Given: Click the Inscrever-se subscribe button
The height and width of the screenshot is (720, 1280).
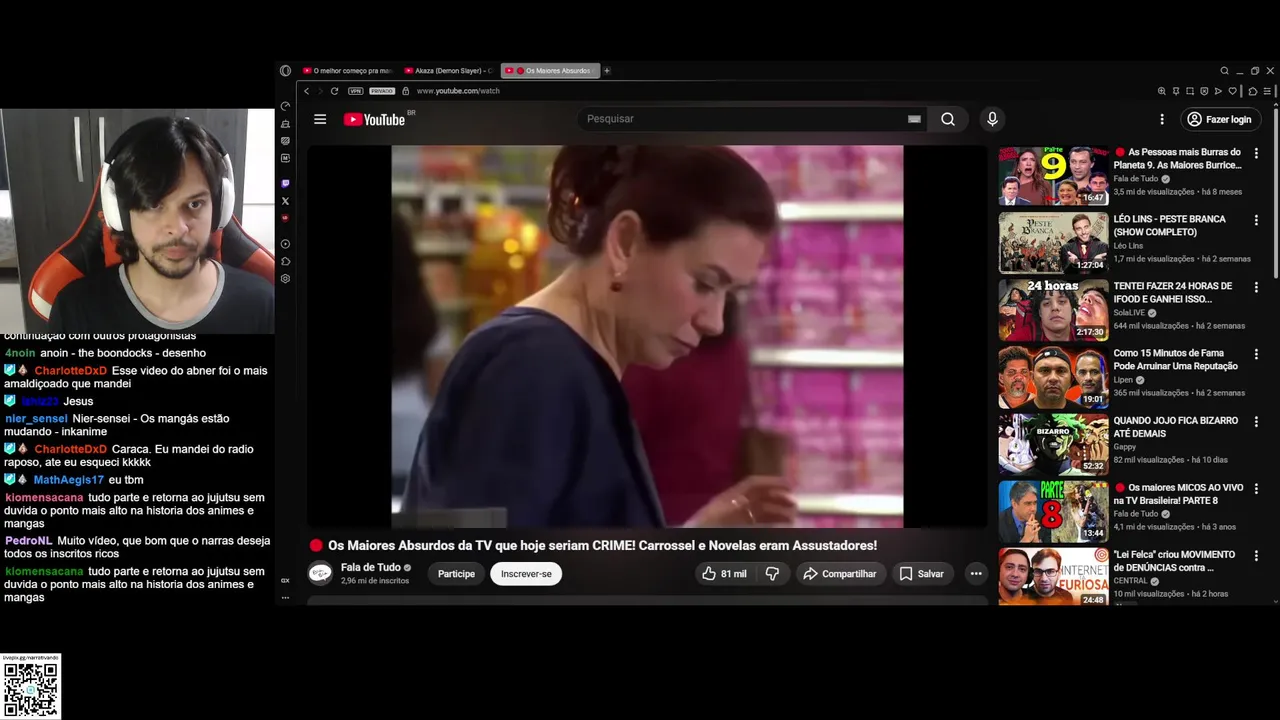Looking at the screenshot, I should (526, 574).
